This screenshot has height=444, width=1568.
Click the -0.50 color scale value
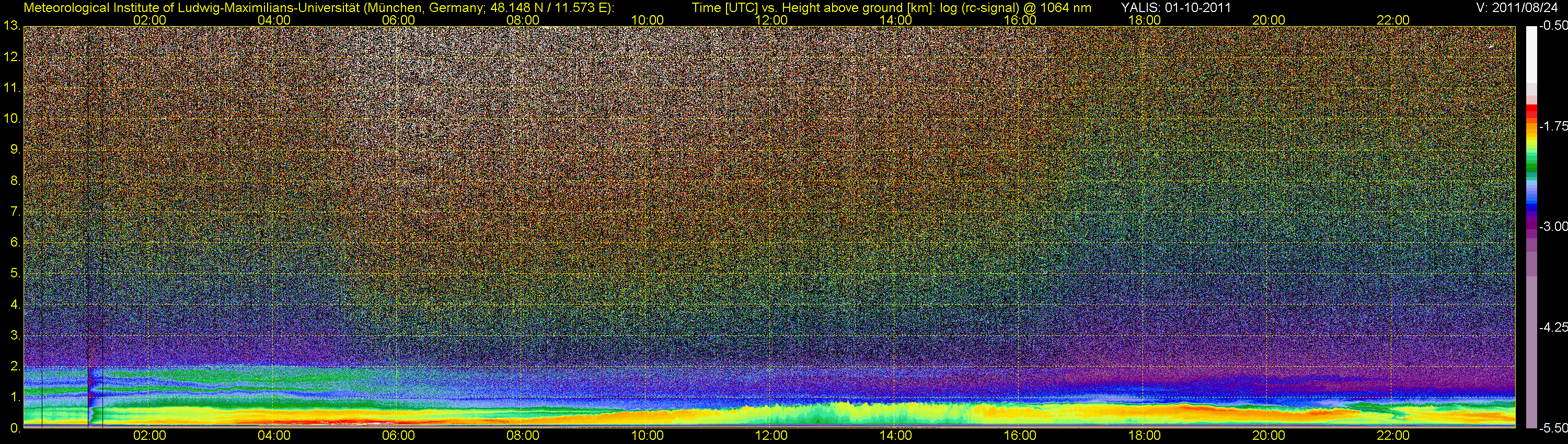(x=1553, y=26)
